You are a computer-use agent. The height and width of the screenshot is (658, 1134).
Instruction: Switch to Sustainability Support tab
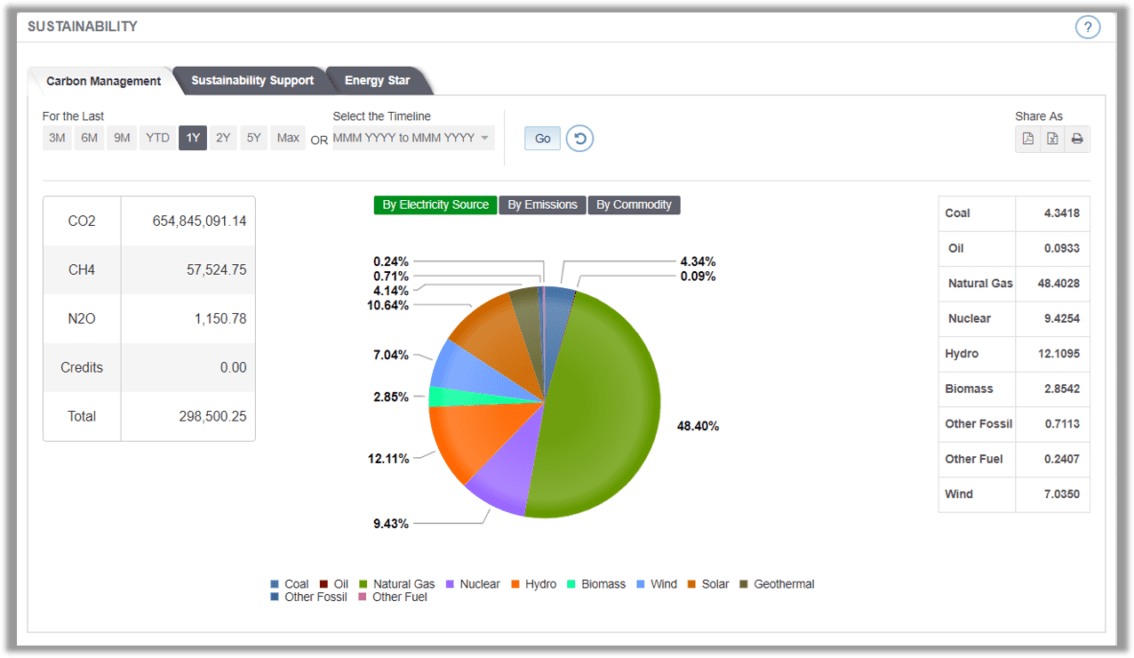click(x=252, y=81)
